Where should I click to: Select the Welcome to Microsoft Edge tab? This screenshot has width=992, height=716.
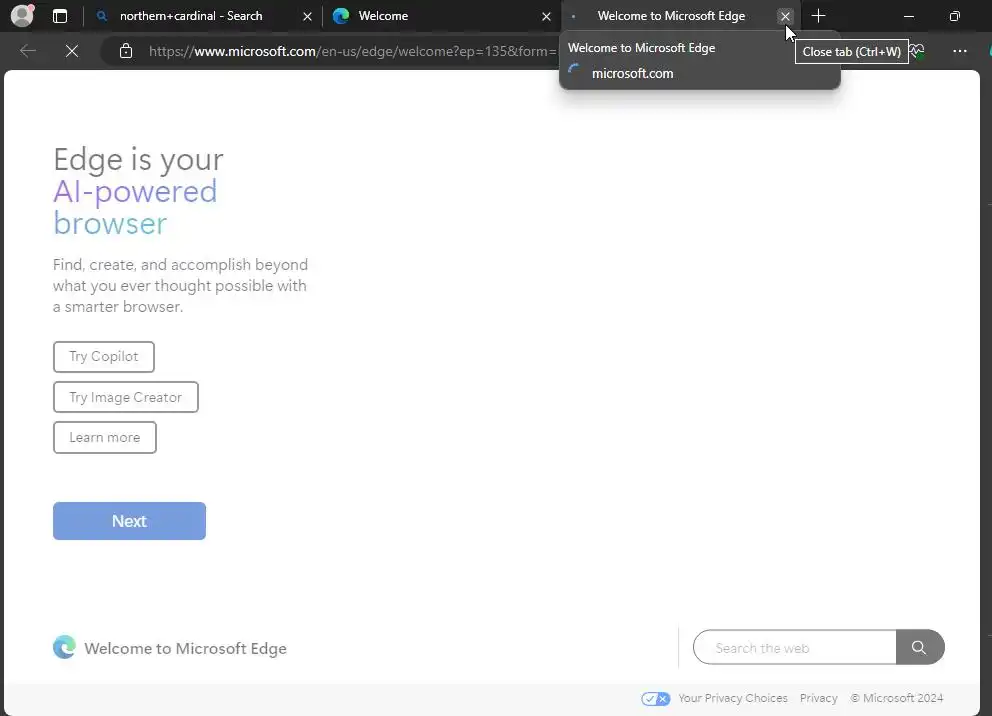pyautogui.click(x=671, y=16)
